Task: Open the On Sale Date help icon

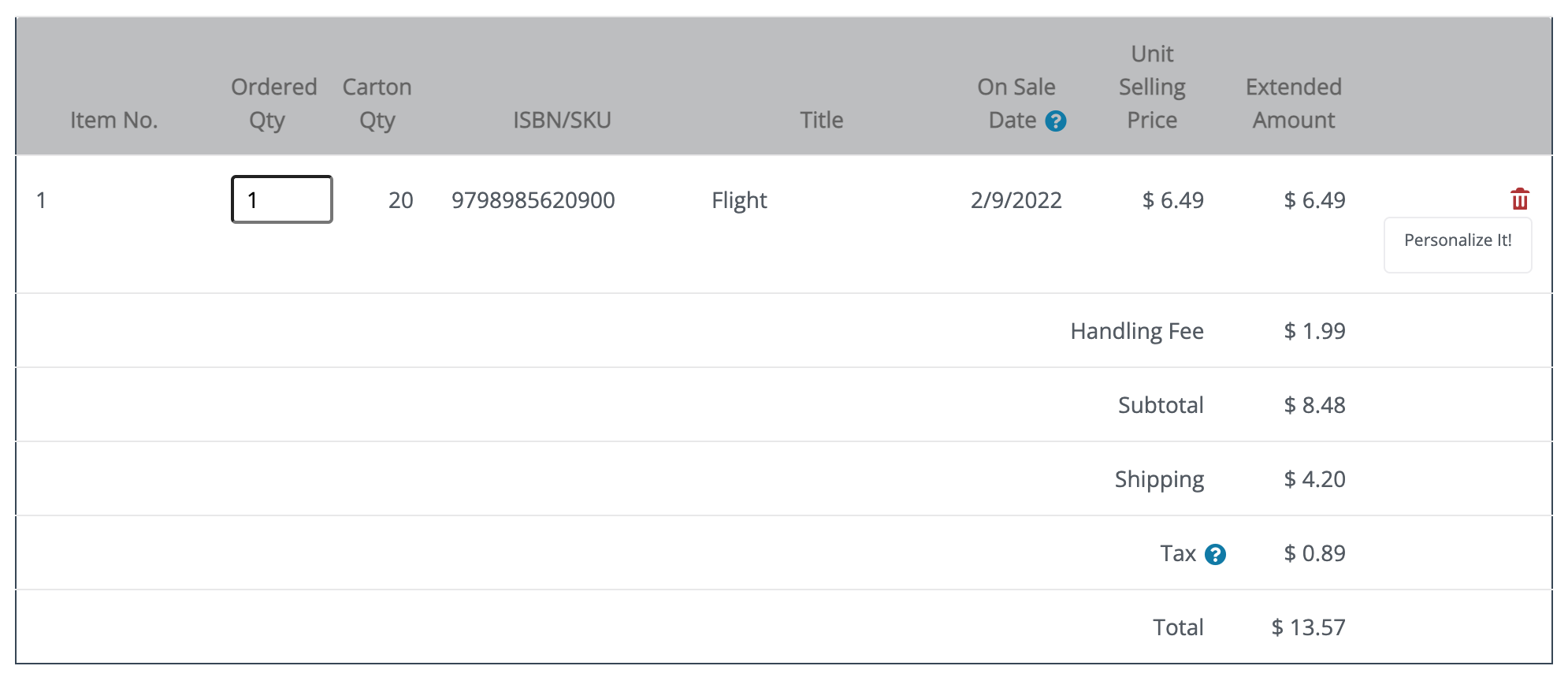Action: click(x=1056, y=121)
